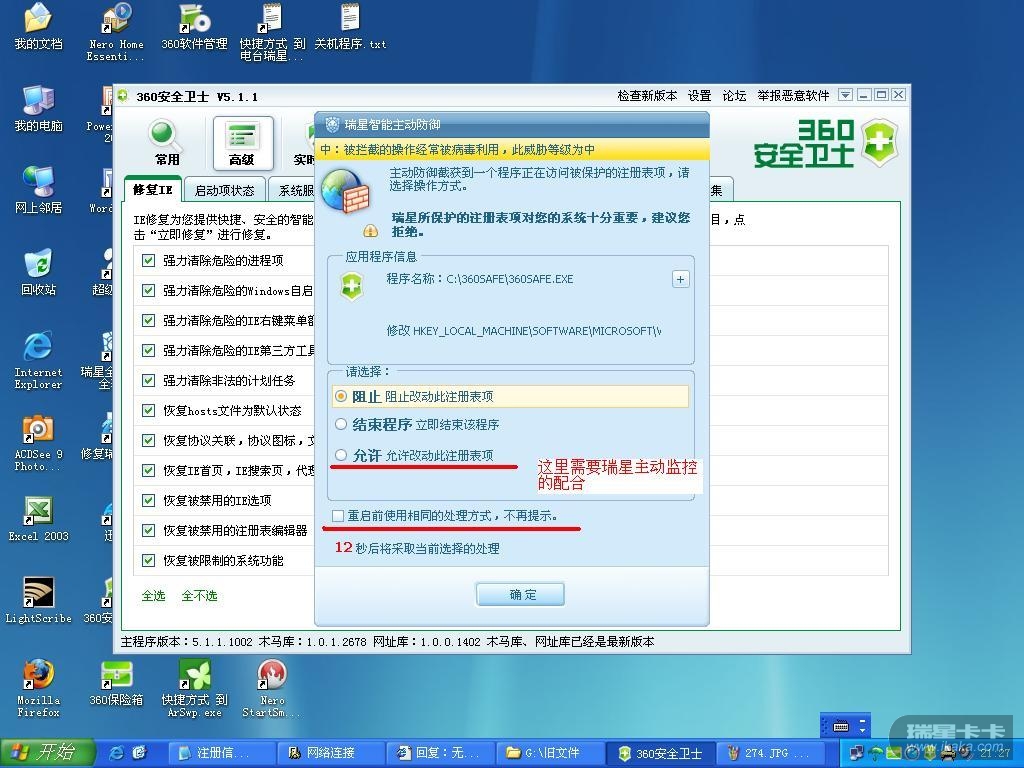1024x768 pixels.
Task: Open 我的文档 desktop icon
Action: [39, 26]
